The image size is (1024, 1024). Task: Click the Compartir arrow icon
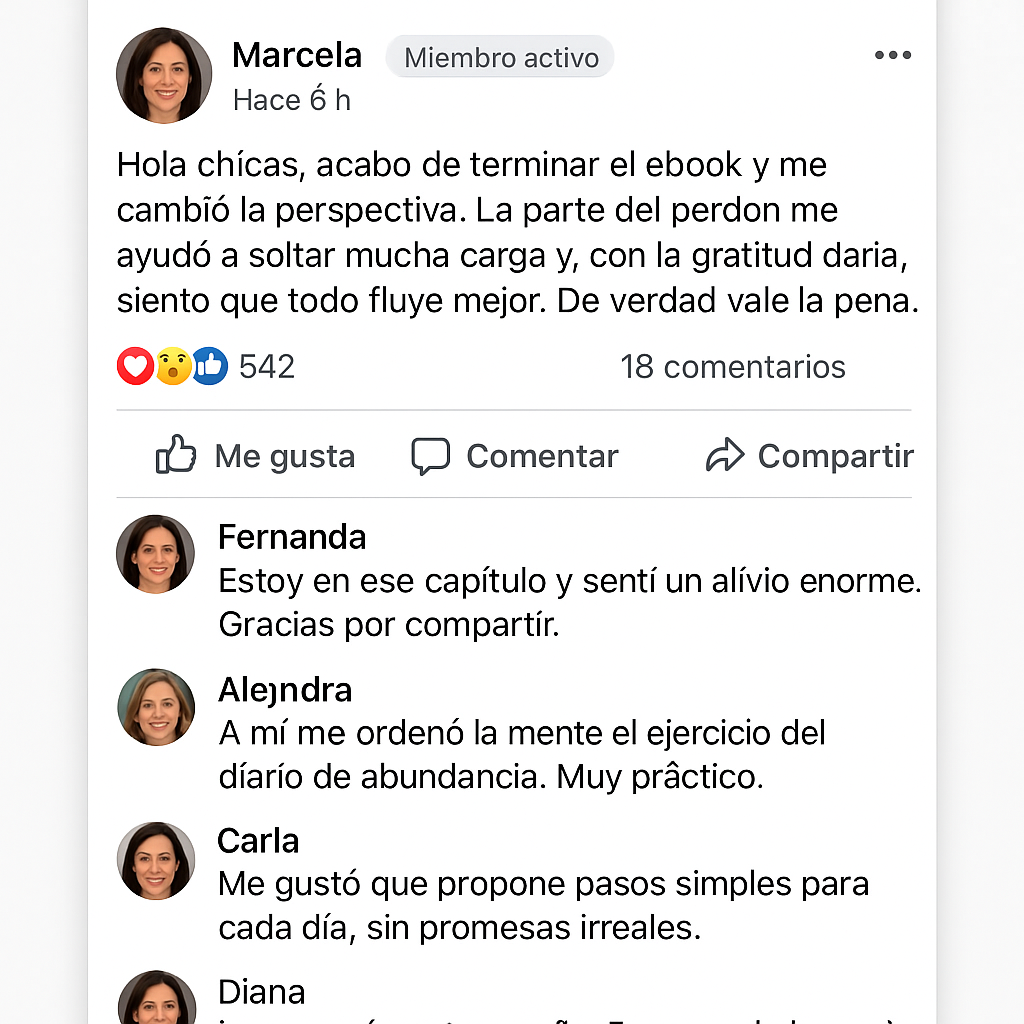click(x=725, y=456)
